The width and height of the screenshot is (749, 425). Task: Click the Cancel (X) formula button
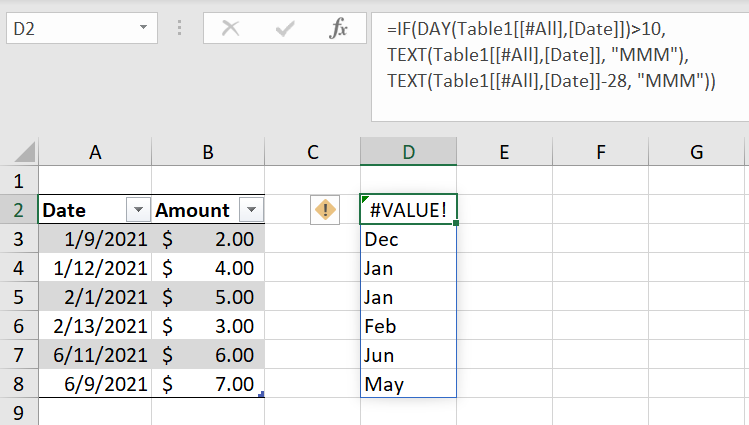point(231,29)
